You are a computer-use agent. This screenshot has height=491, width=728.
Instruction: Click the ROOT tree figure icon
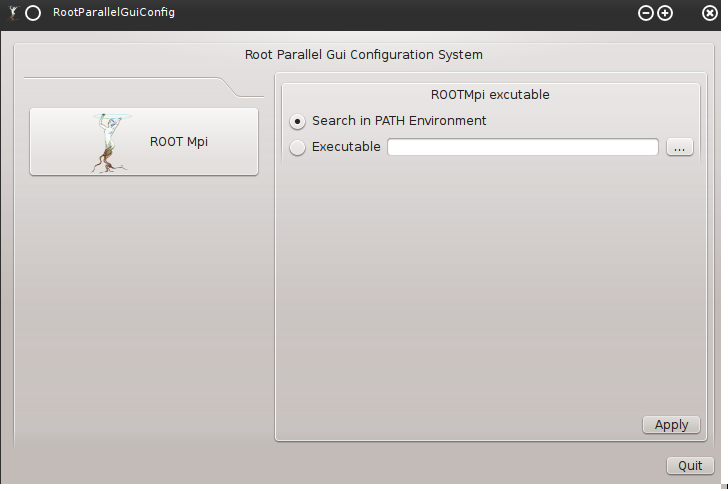coord(108,142)
